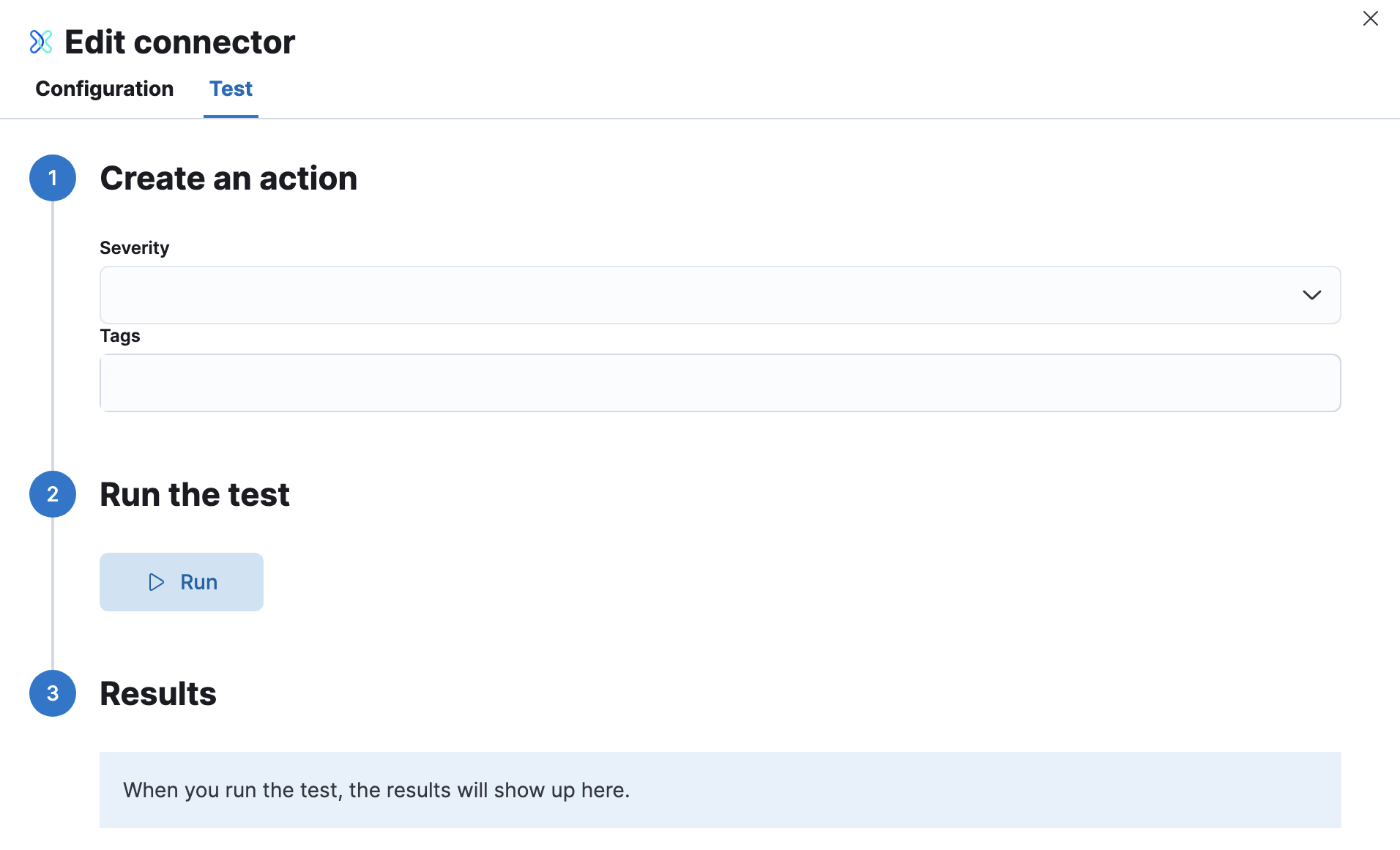Click the step 1 circle for Create an action
Viewport: 1400px width, 850px height.
pos(52,178)
